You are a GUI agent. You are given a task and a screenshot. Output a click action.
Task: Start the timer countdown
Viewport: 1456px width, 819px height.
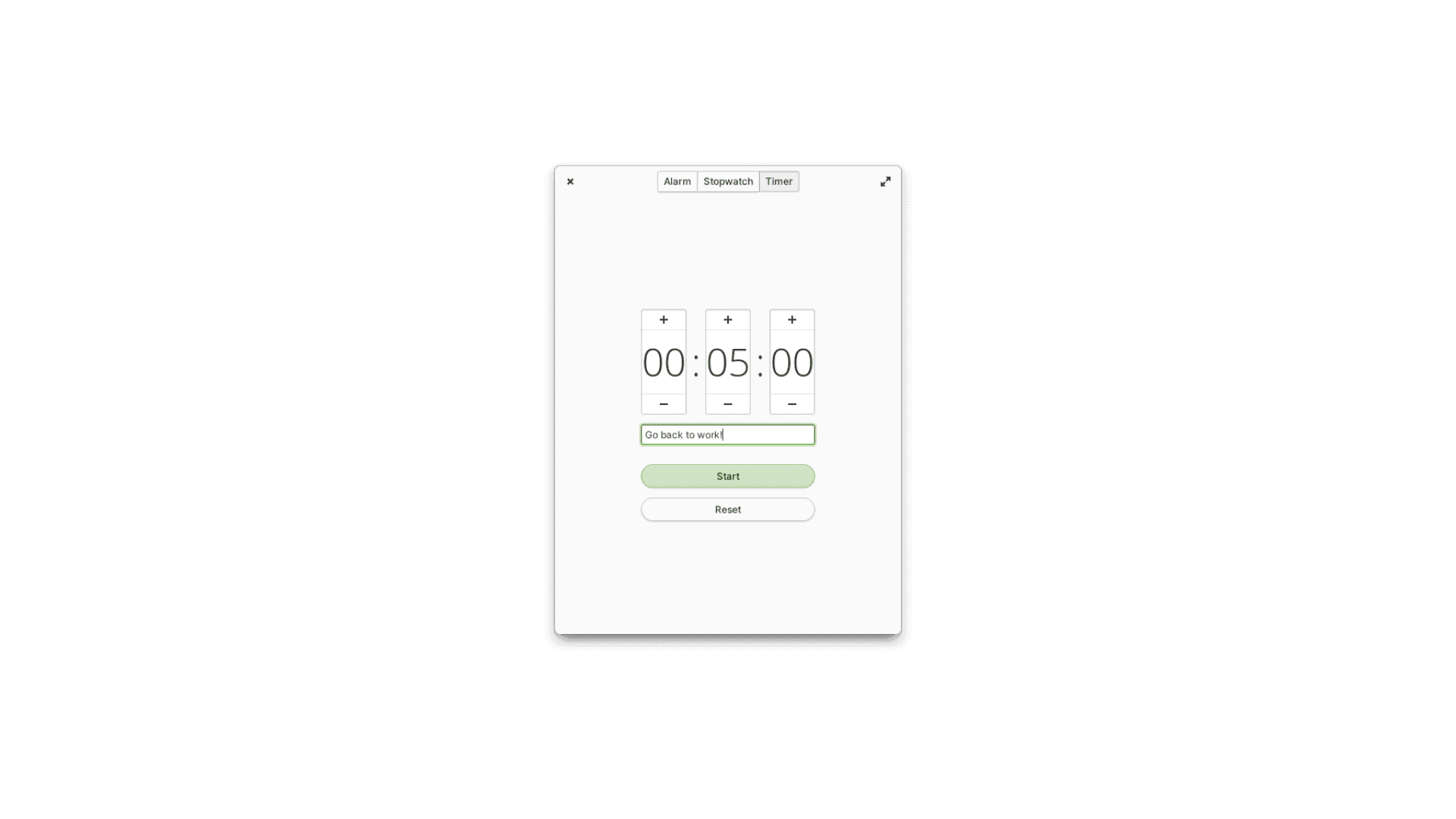click(x=728, y=476)
